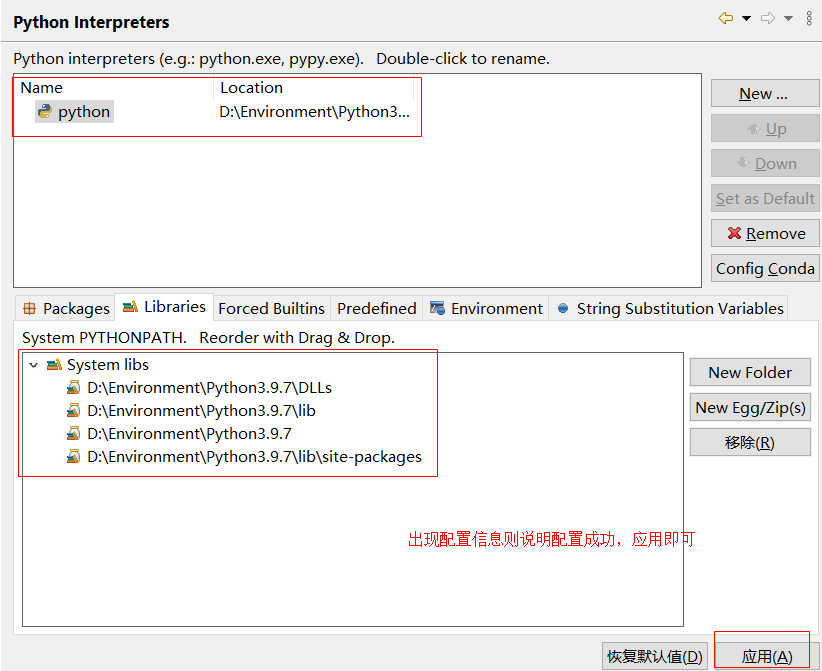
Task: Click the Environment tab icon
Action: coord(437,308)
